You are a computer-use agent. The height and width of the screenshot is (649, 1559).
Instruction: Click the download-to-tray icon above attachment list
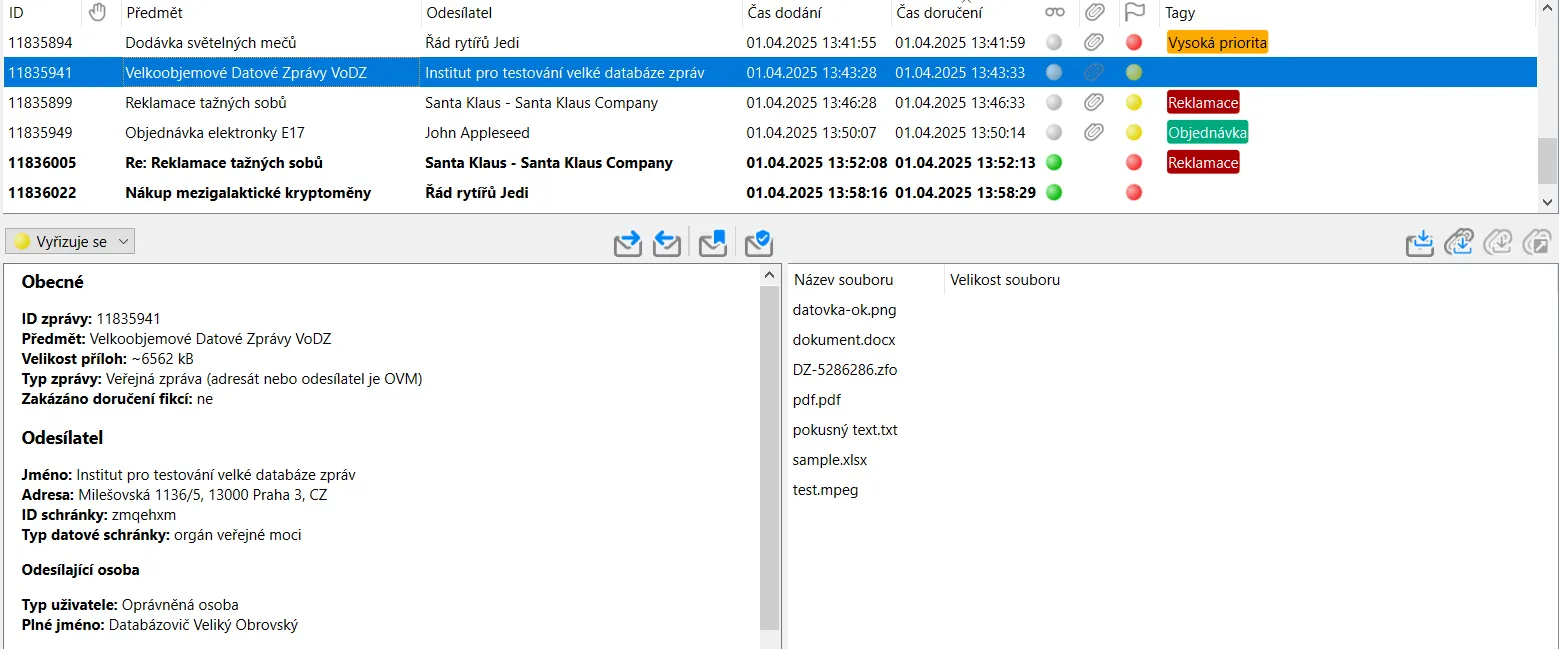point(1420,243)
